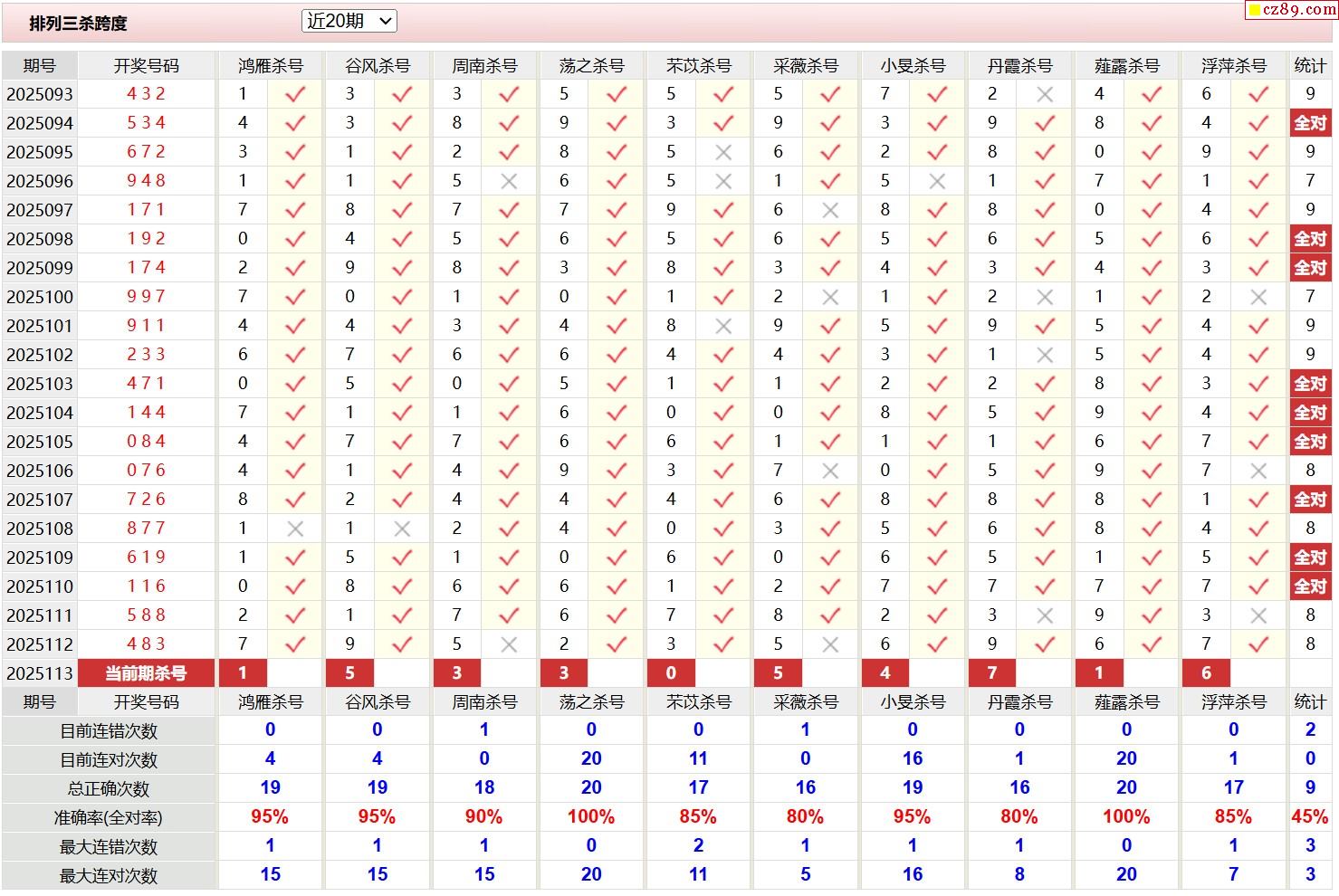Click the red checkmark in 谷风杀号 for row 2025105
Screen dimensions: 1339x896
[x=402, y=441]
